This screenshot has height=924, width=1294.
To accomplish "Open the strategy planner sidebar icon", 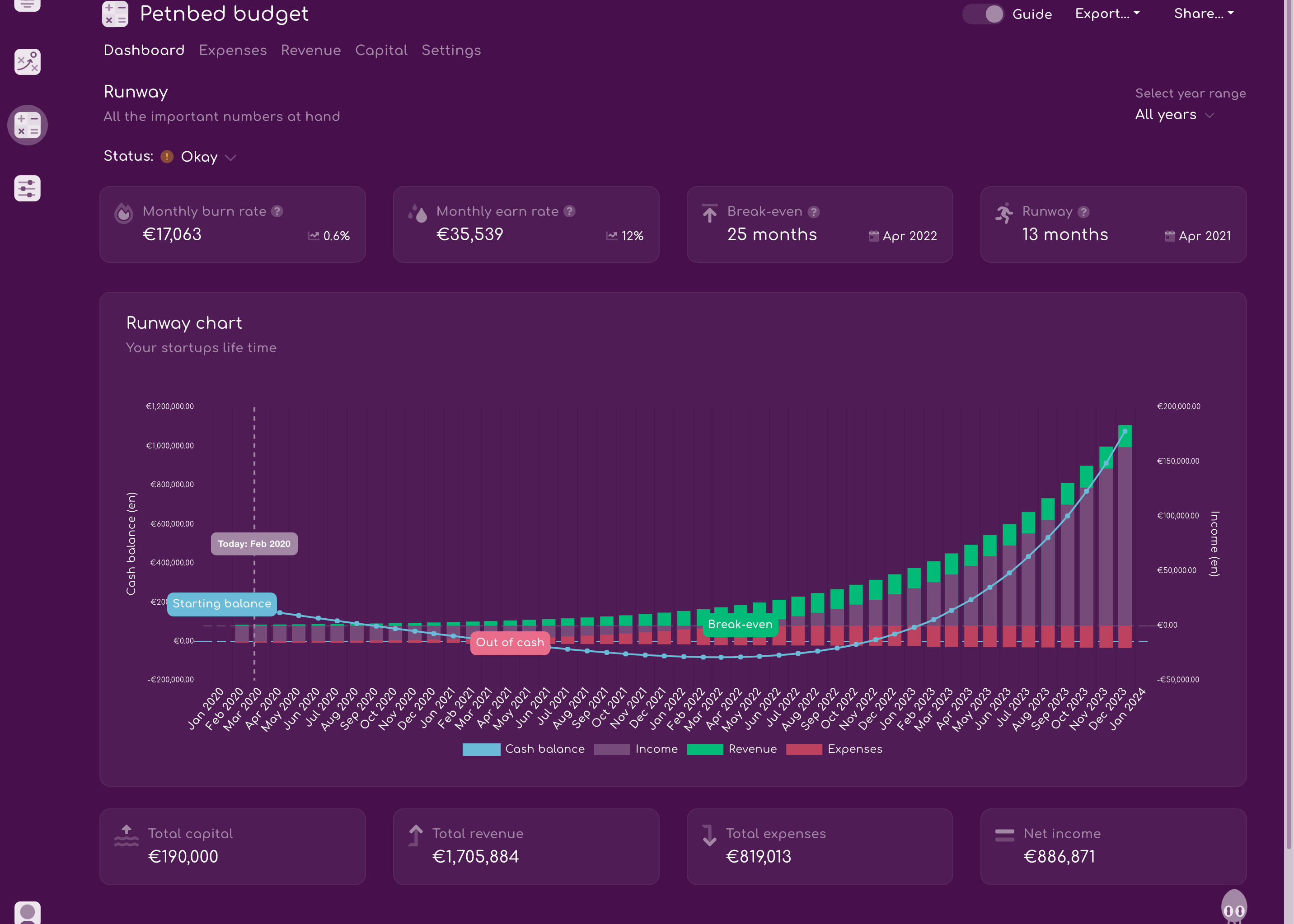I will (x=27, y=61).
